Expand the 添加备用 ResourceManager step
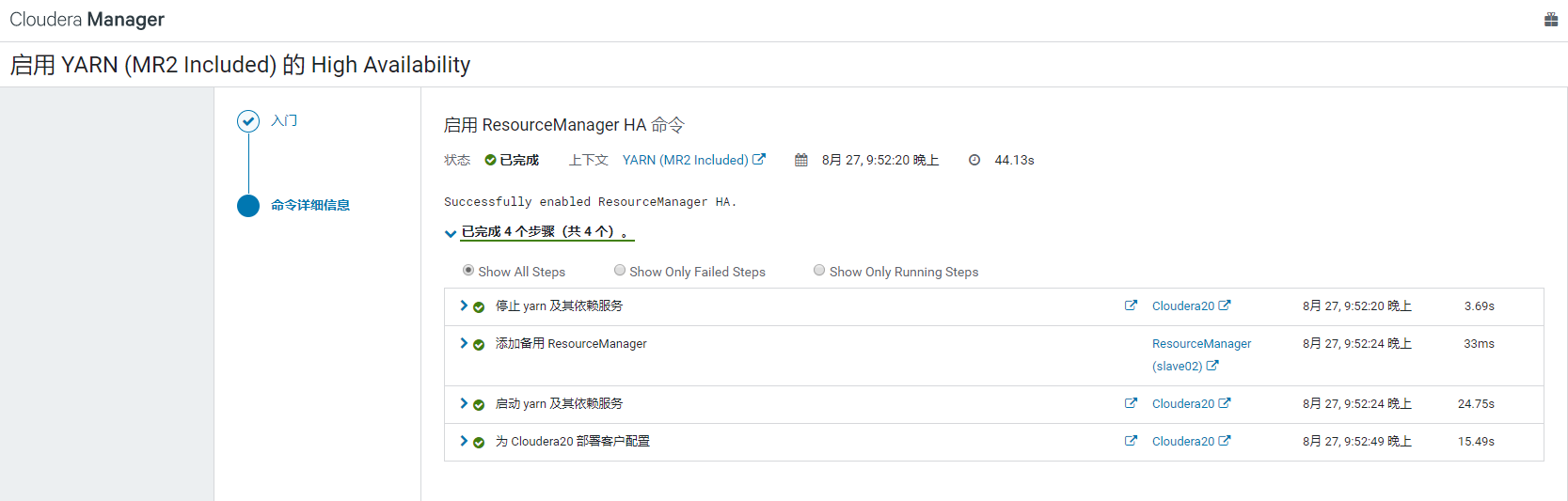 pyautogui.click(x=464, y=343)
